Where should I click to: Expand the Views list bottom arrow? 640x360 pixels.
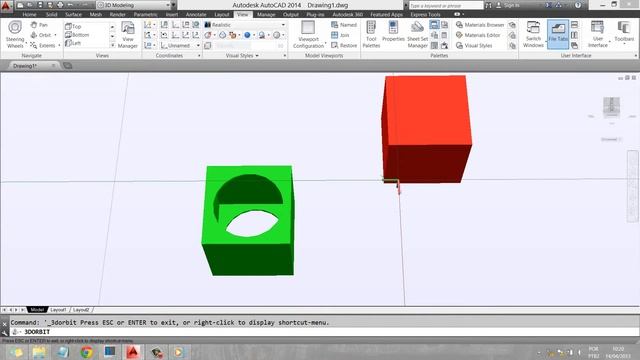coord(113,45)
